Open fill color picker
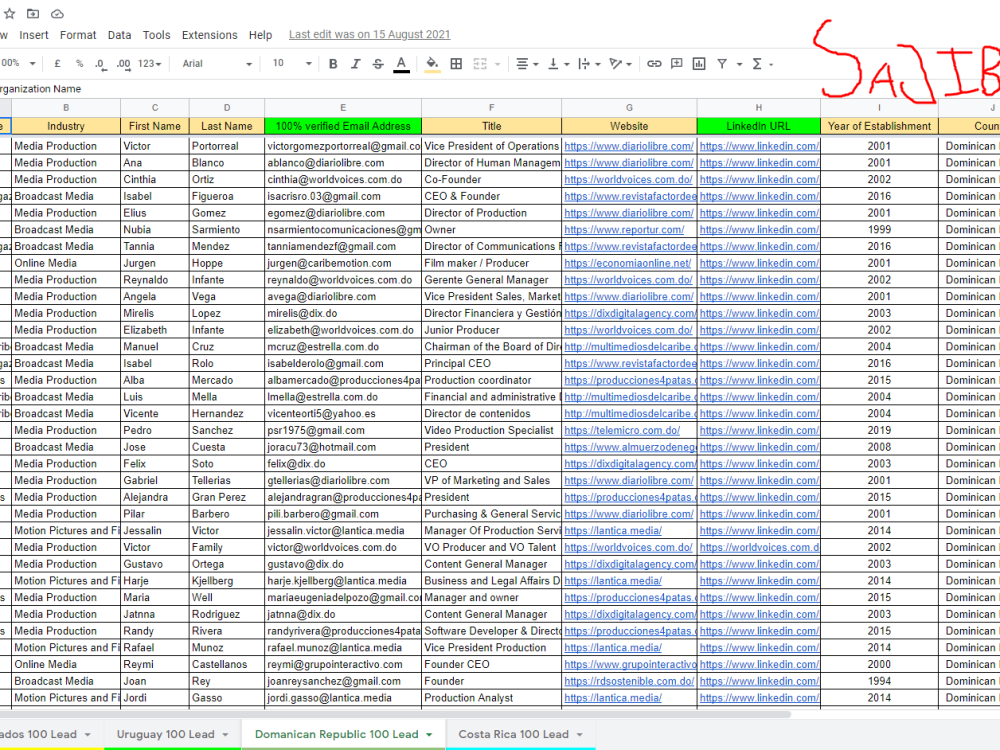Viewport: 1000px width, 750px height. click(432, 64)
